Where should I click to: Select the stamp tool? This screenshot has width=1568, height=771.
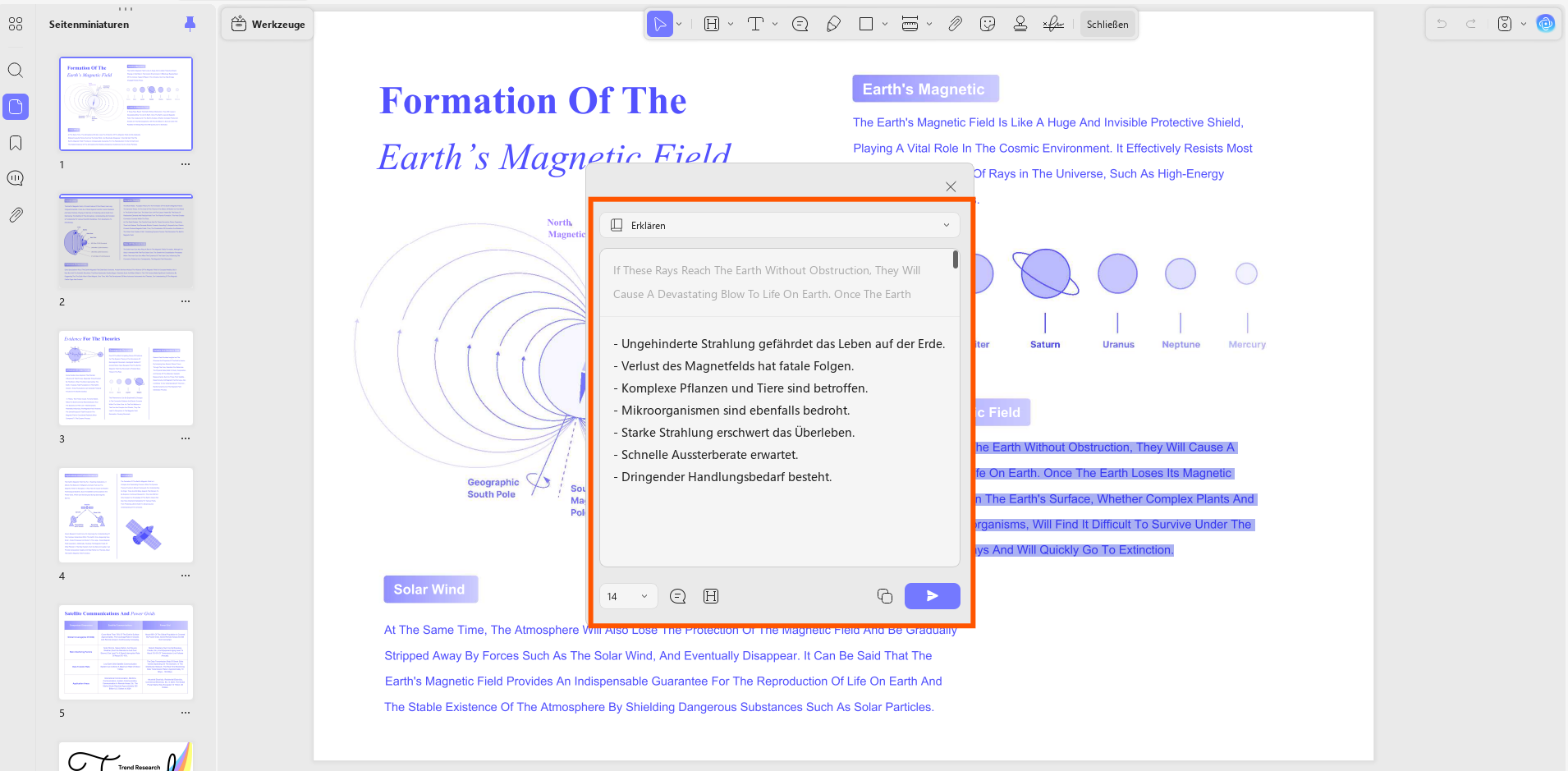click(x=1020, y=25)
